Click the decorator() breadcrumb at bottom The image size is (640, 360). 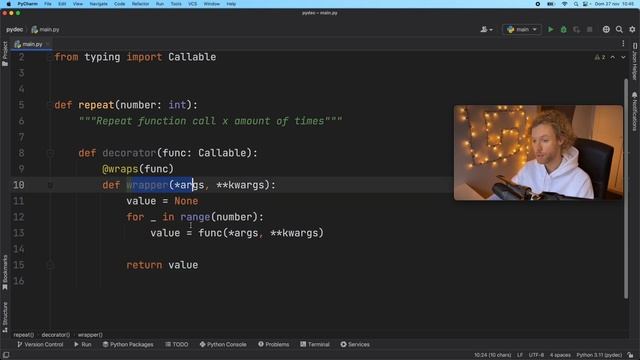click(56, 335)
